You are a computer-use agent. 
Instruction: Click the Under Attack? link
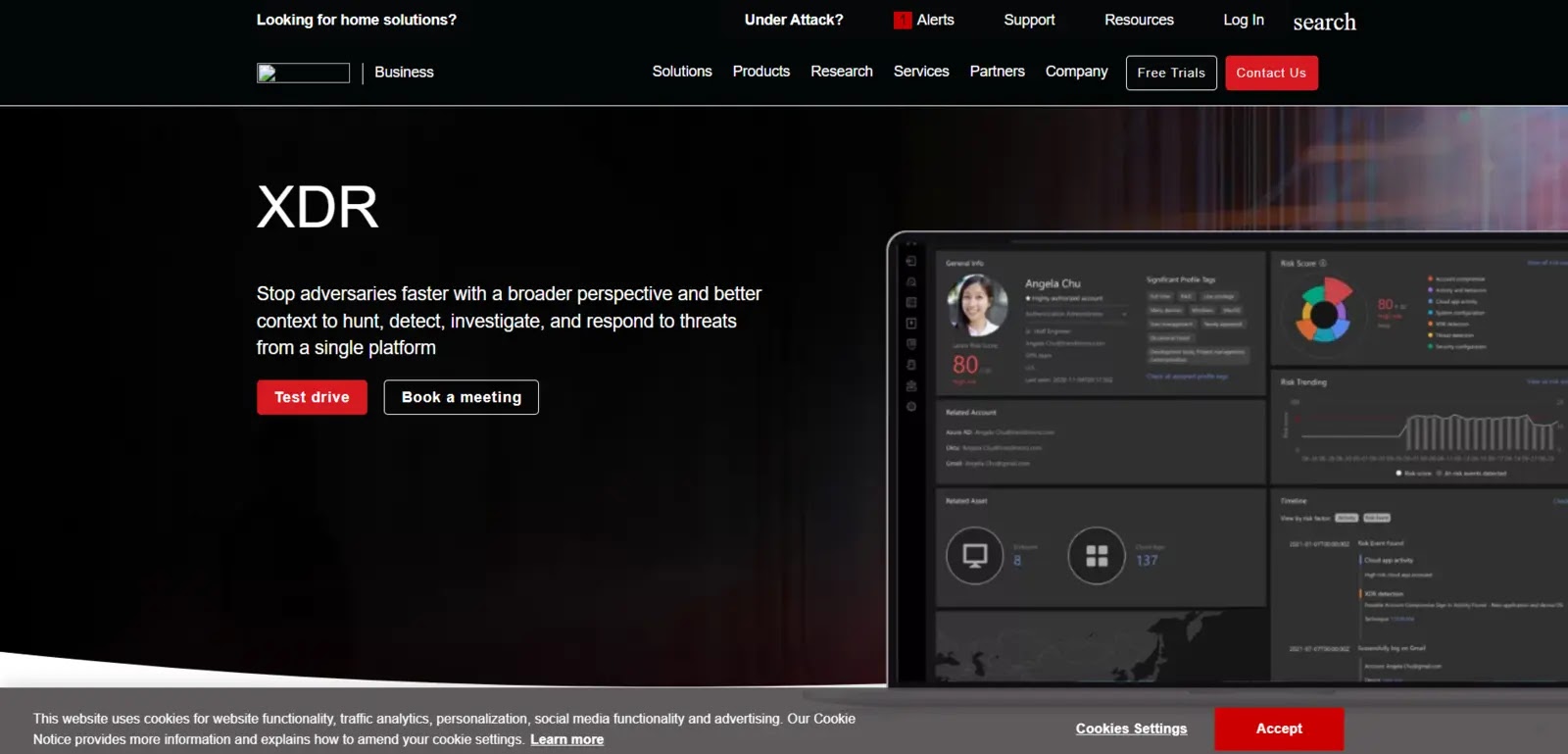click(793, 20)
